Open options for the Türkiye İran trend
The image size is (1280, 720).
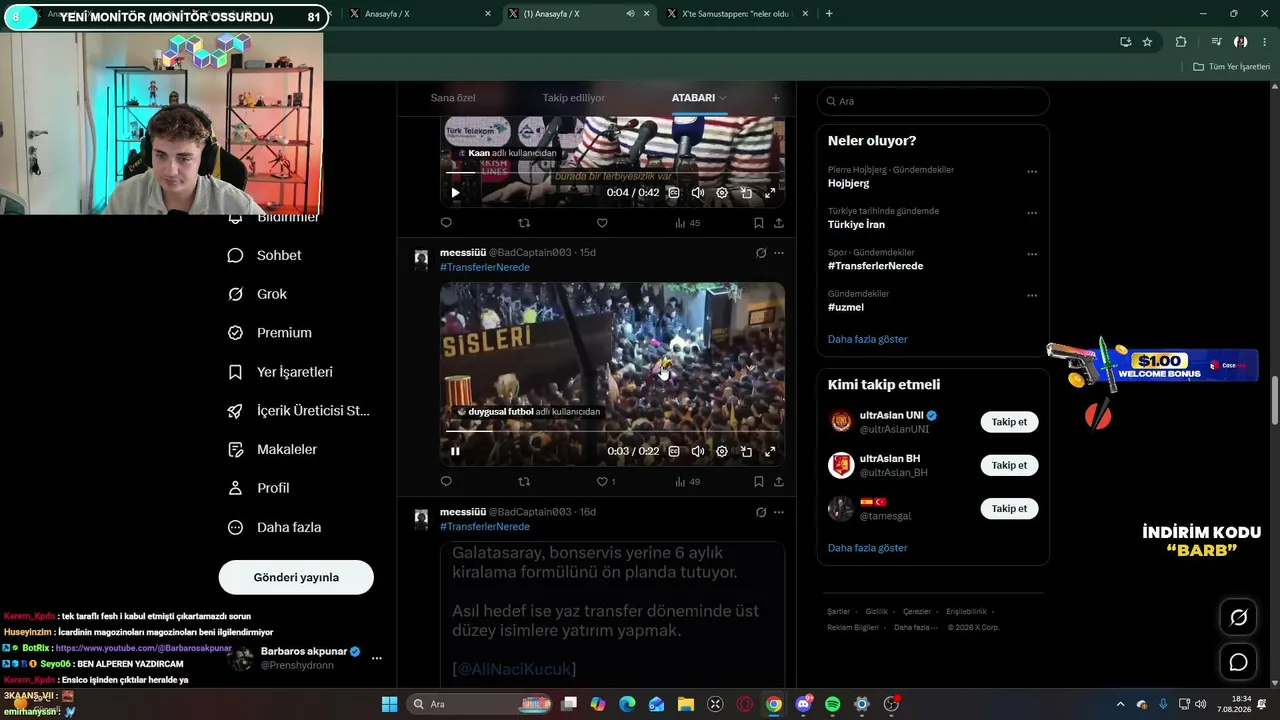1032,213
